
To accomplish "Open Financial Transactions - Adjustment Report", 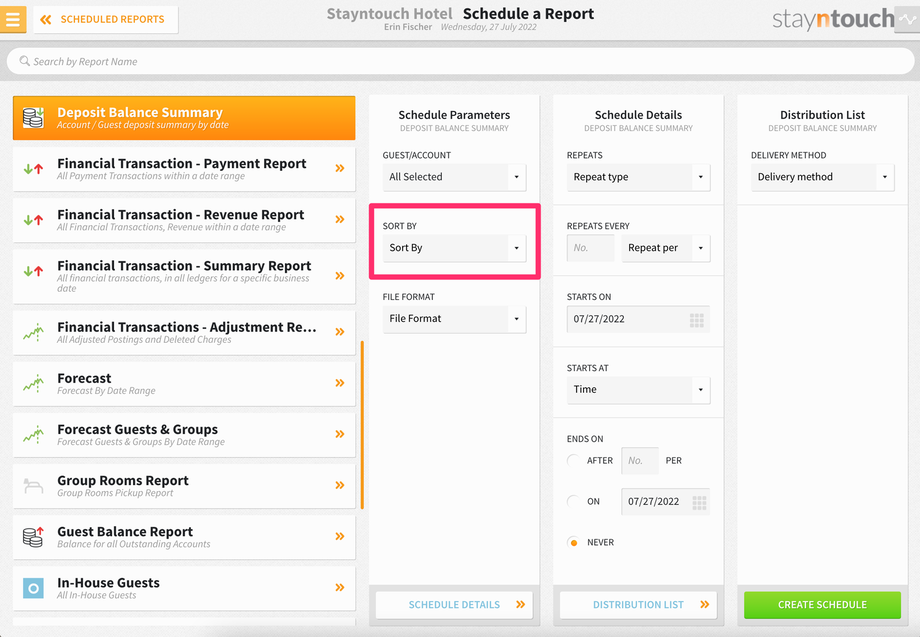I will (184, 333).
